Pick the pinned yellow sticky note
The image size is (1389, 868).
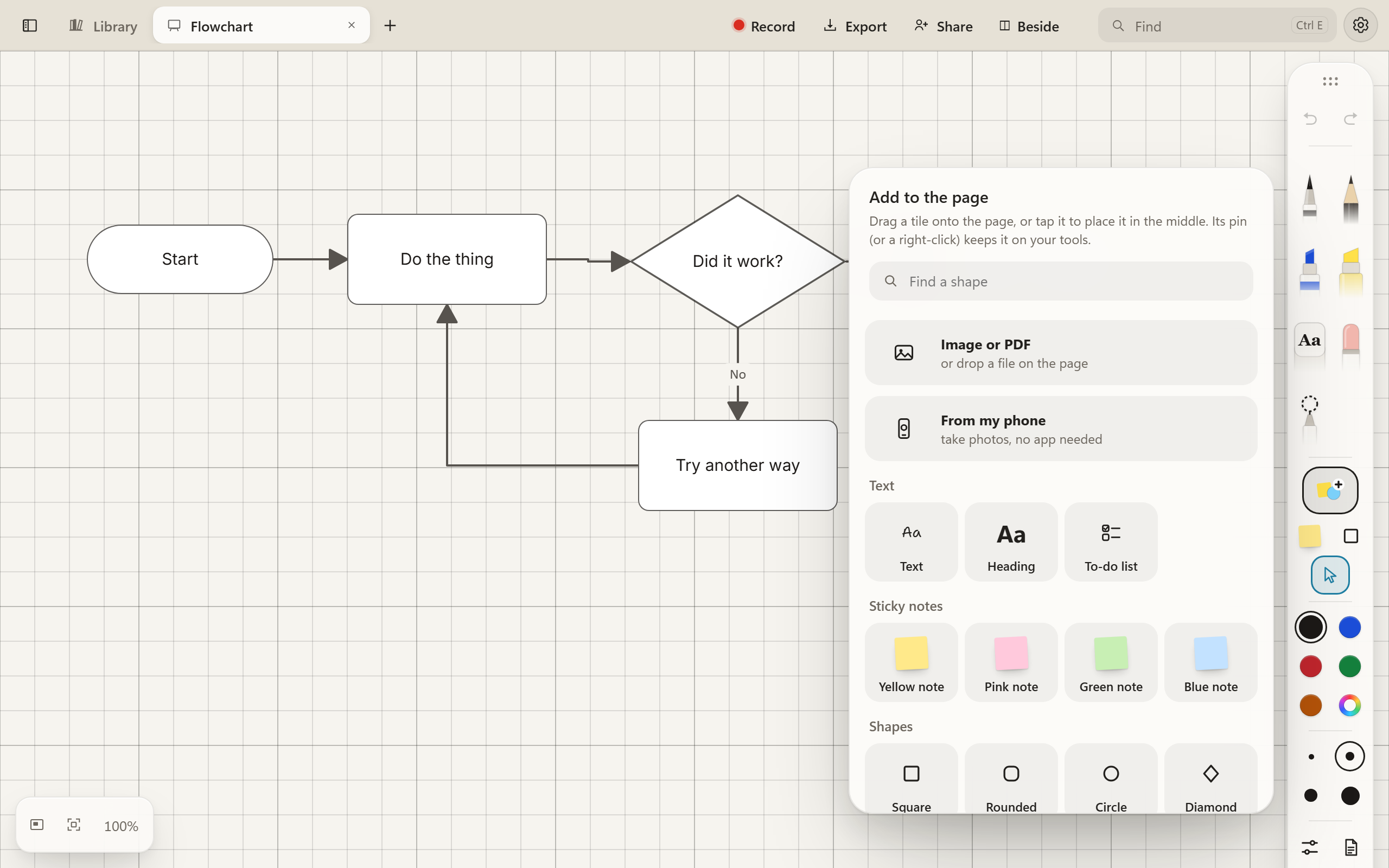[1310, 536]
